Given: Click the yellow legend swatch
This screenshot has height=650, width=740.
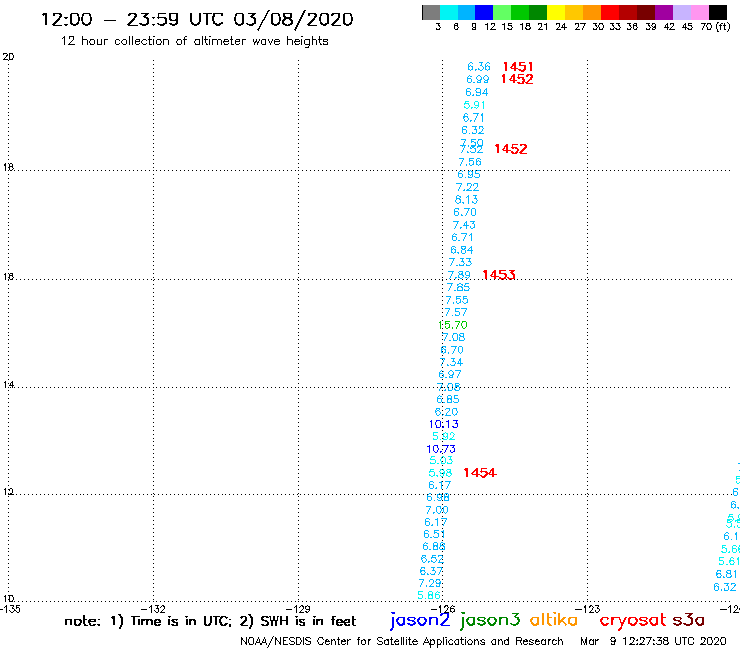Looking at the screenshot, I should [x=556, y=12].
